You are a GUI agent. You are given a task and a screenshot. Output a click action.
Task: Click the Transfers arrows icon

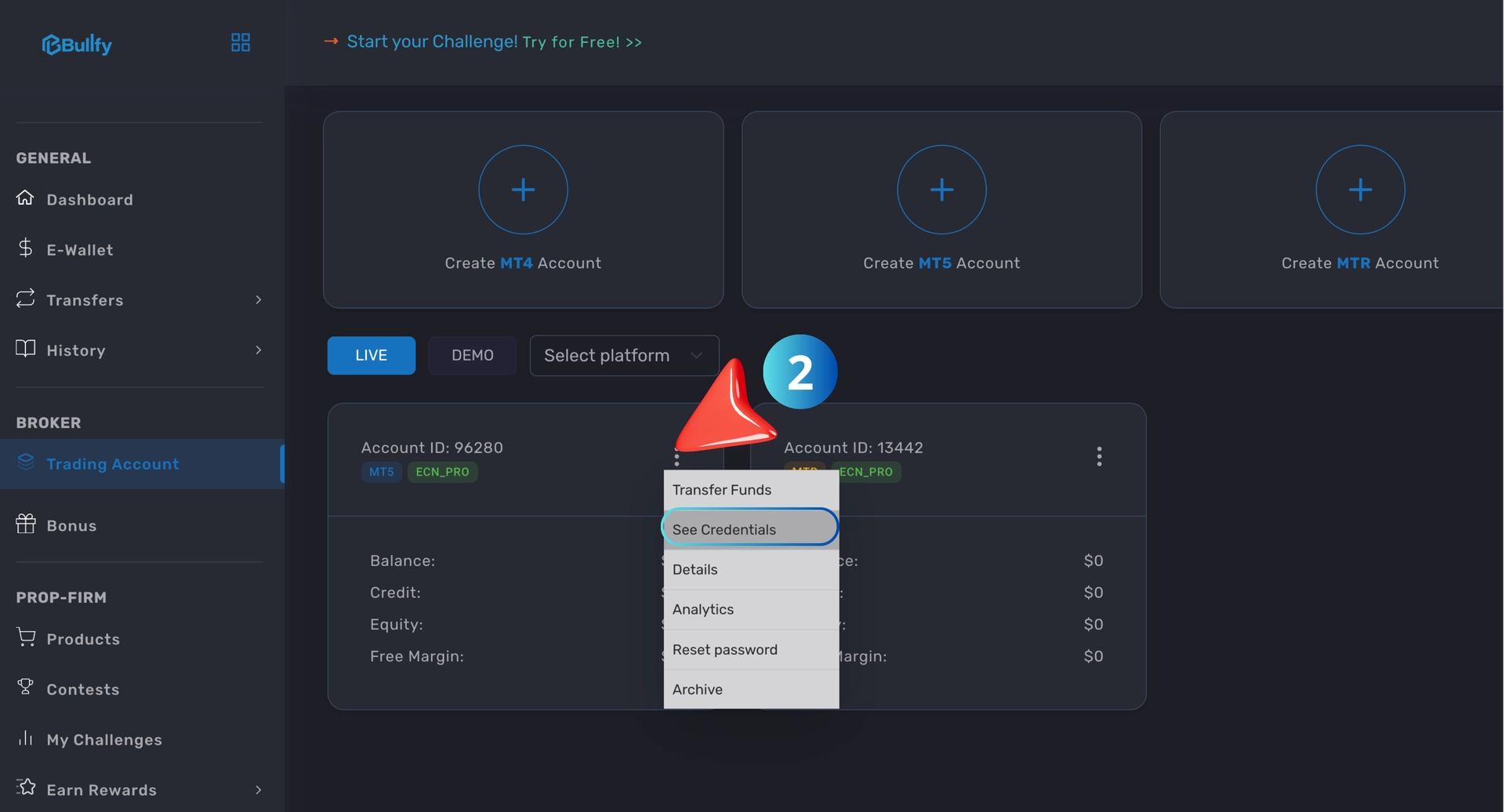point(25,298)
